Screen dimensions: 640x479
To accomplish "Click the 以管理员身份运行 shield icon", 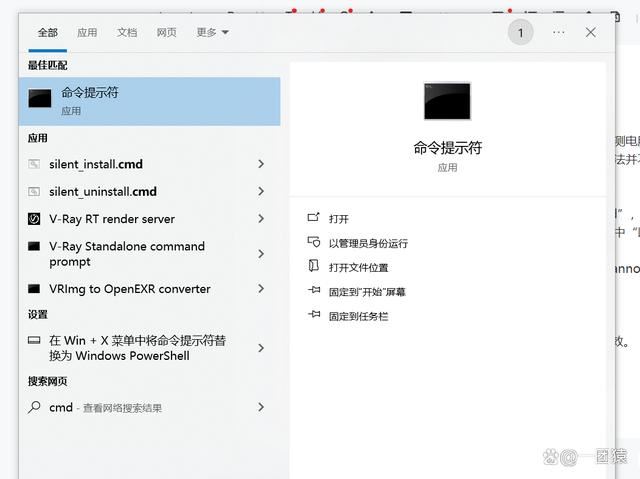I will point(313,243).
